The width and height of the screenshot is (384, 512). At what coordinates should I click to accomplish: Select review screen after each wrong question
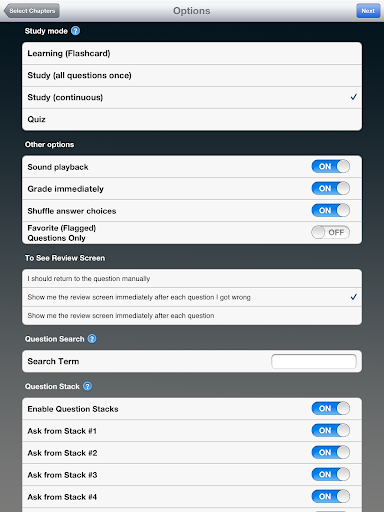pyautogui.click(x=192, y=297)
